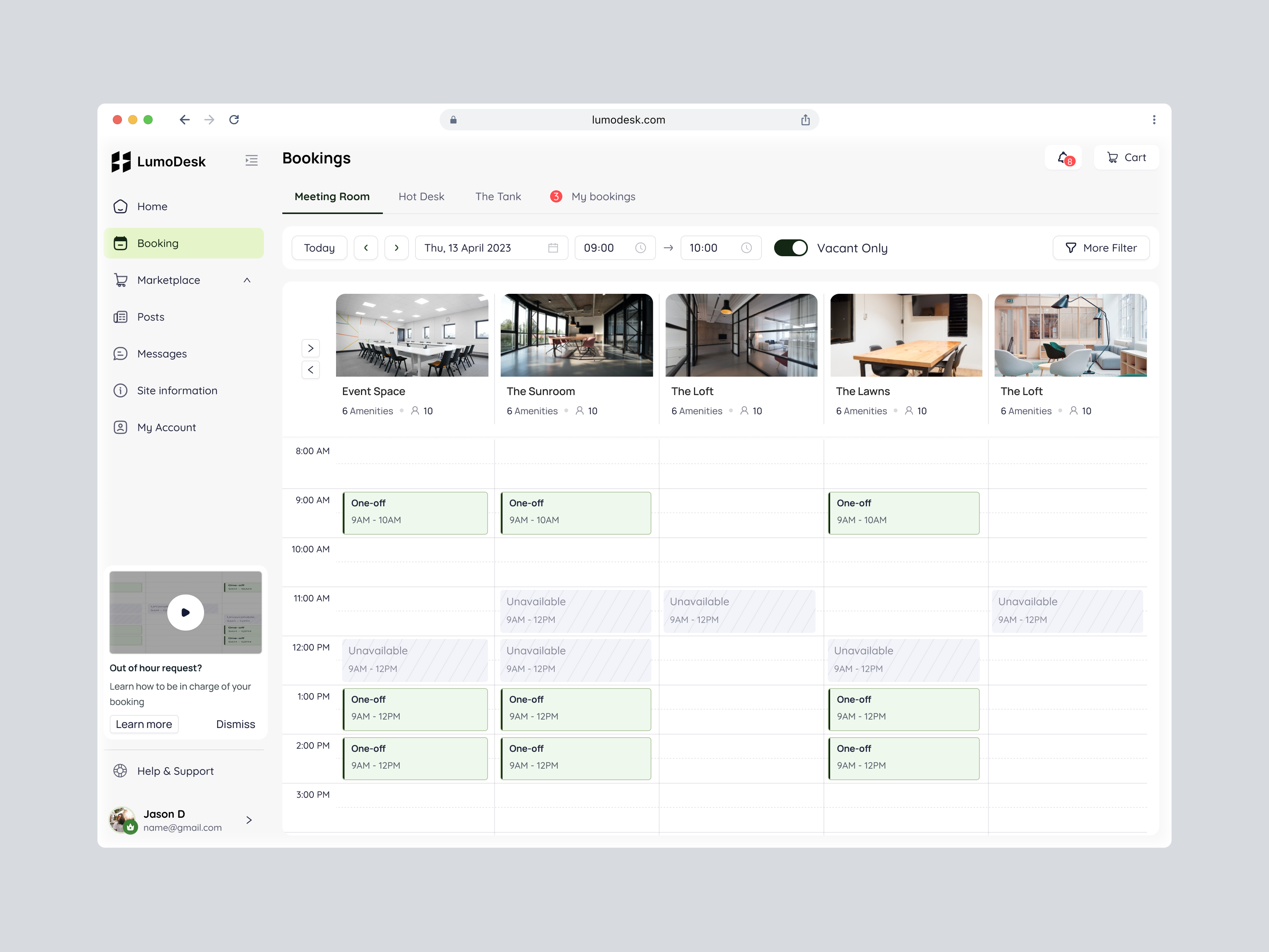
Task: Open Help & Support
Action: (175, 771)
